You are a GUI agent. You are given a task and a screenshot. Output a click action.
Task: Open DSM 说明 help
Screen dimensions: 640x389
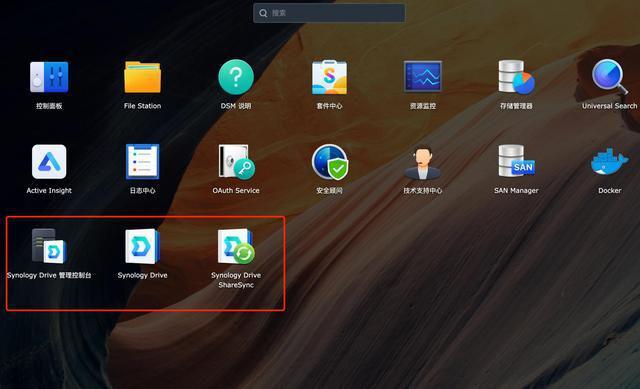click(236, 77)
